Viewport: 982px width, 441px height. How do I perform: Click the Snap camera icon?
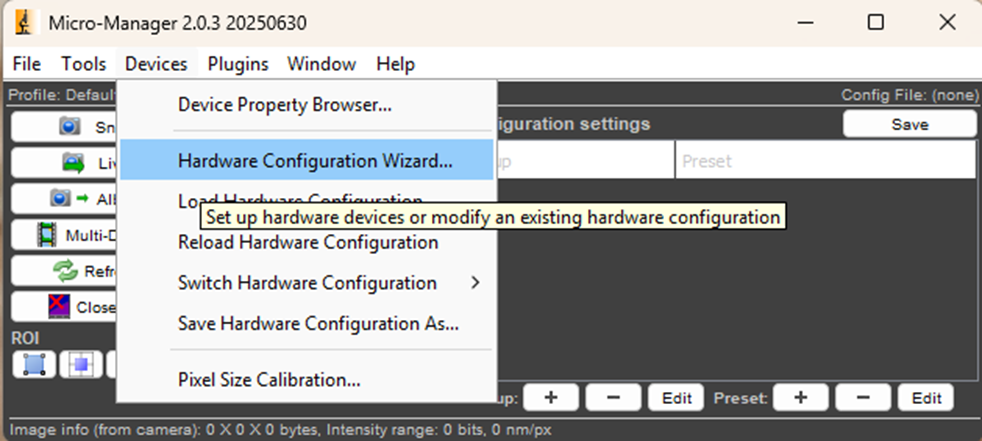(x=70, y=126)
